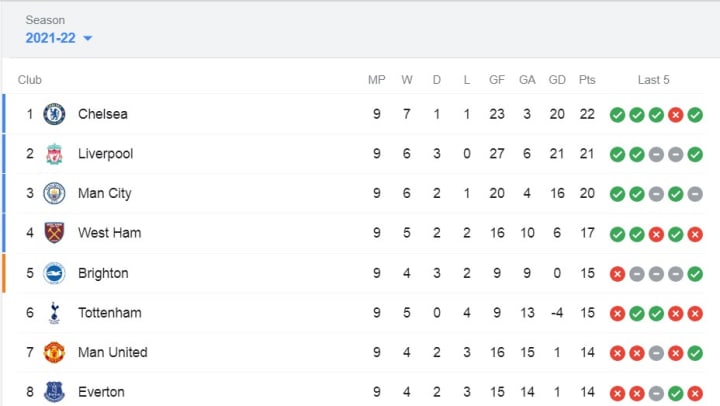Screen dimensions: 720x406
Task: Click the Brighton club crest icon
Action: (54, 273)
